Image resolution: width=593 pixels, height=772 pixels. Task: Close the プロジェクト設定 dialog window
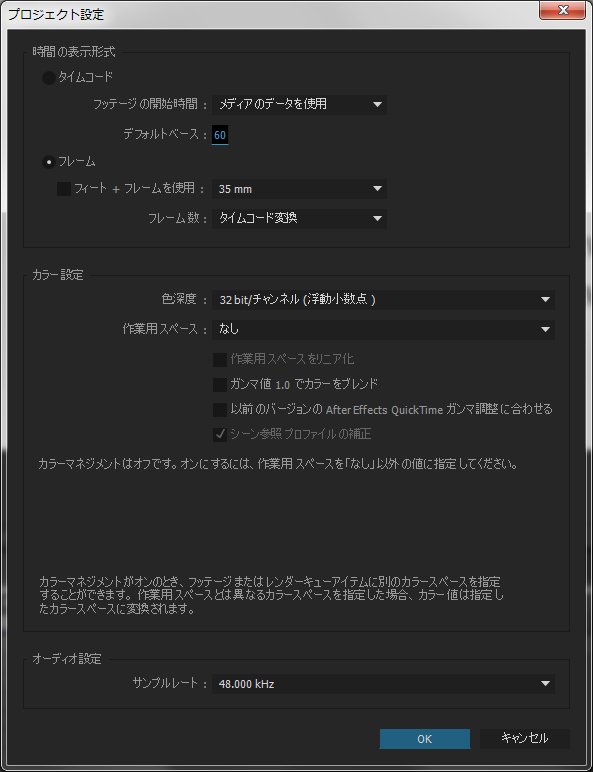tap(562, 10)
